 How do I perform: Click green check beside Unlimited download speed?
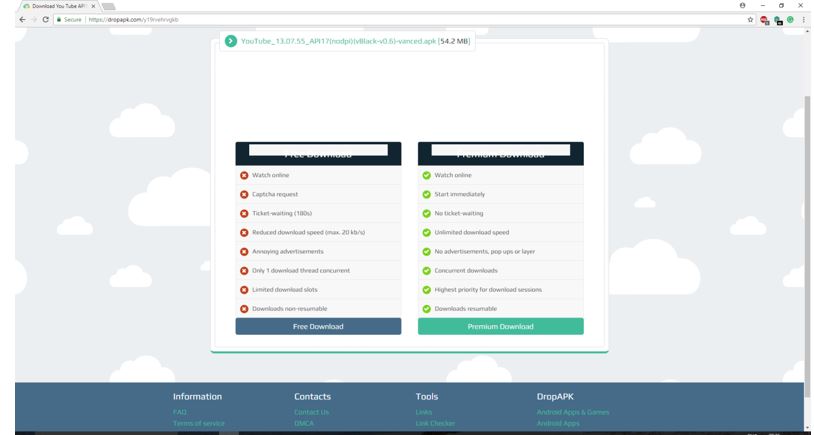(x=426, y=233)
